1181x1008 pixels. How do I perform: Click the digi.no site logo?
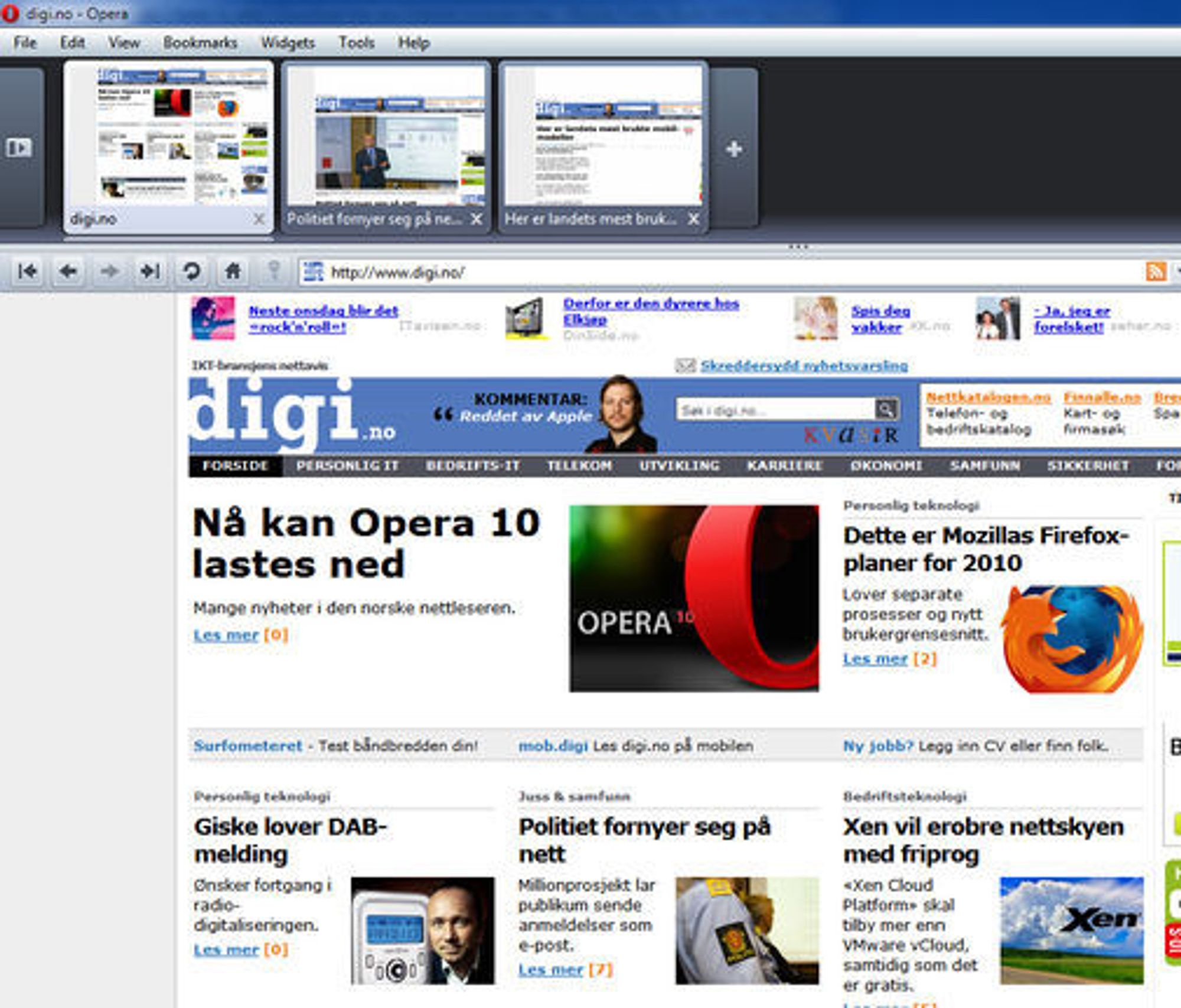click(x=292, y=415)
